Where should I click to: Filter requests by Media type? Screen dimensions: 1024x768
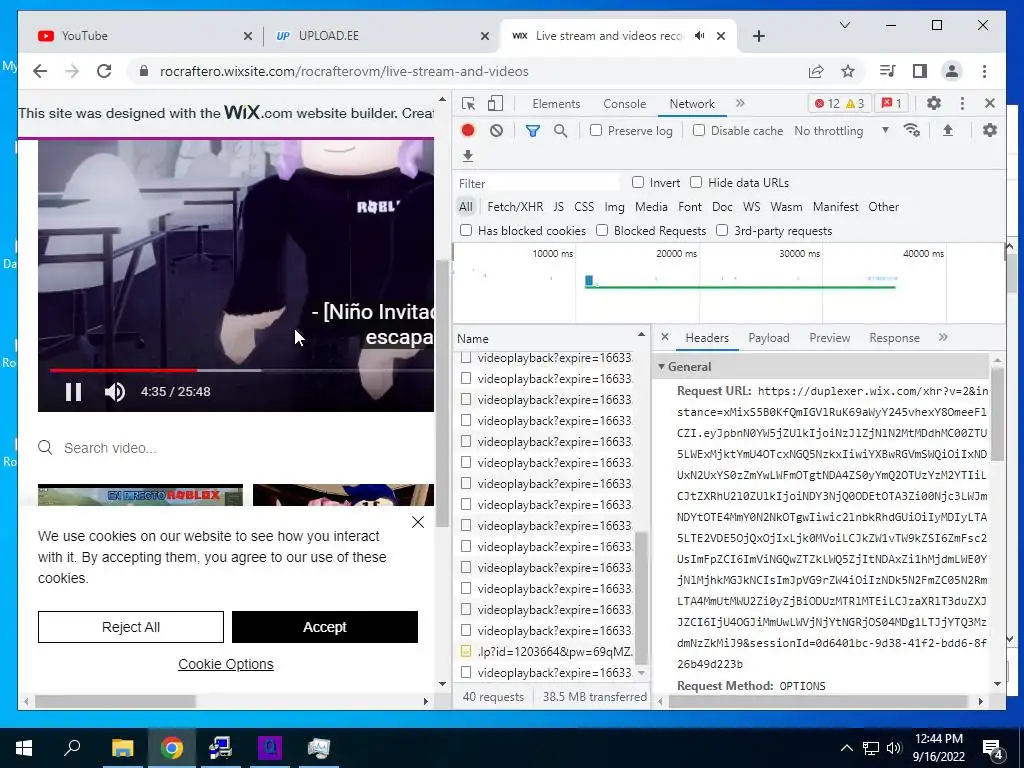click(651, 207)
